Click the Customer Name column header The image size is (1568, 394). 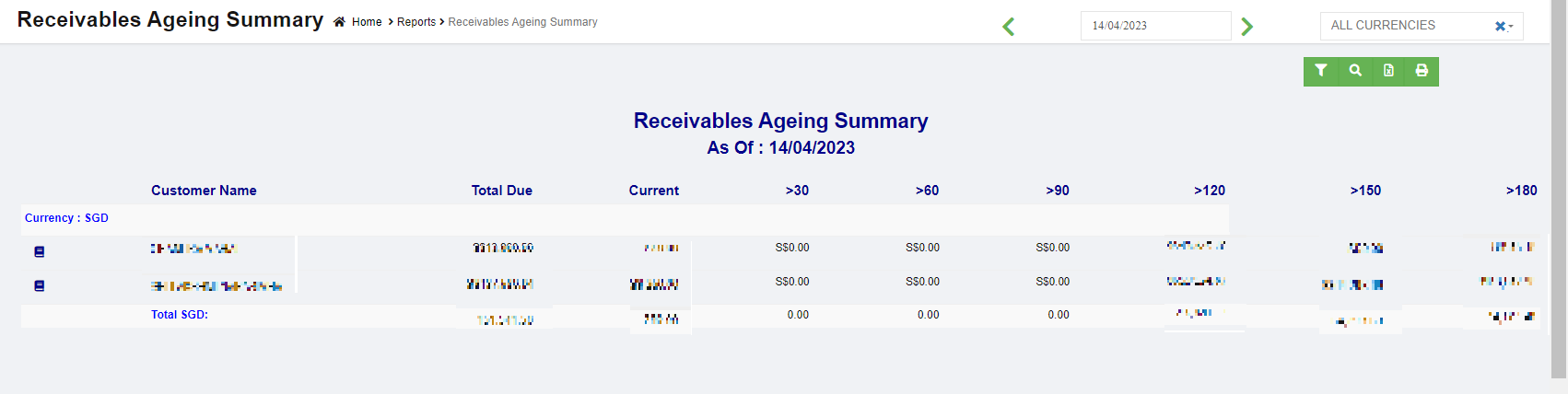[204, 191]
